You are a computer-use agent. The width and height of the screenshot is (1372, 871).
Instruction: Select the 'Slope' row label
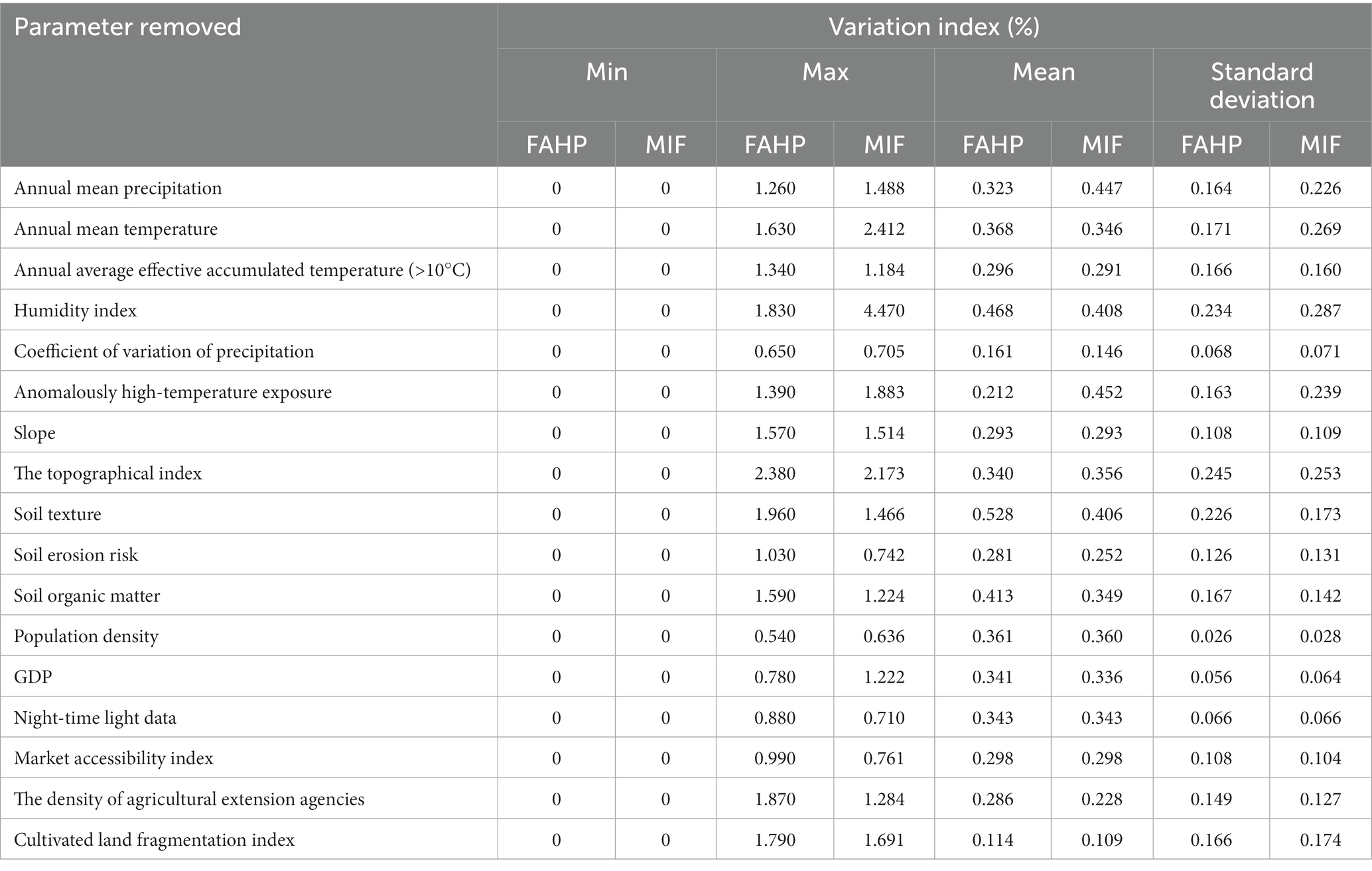(34, 433)
